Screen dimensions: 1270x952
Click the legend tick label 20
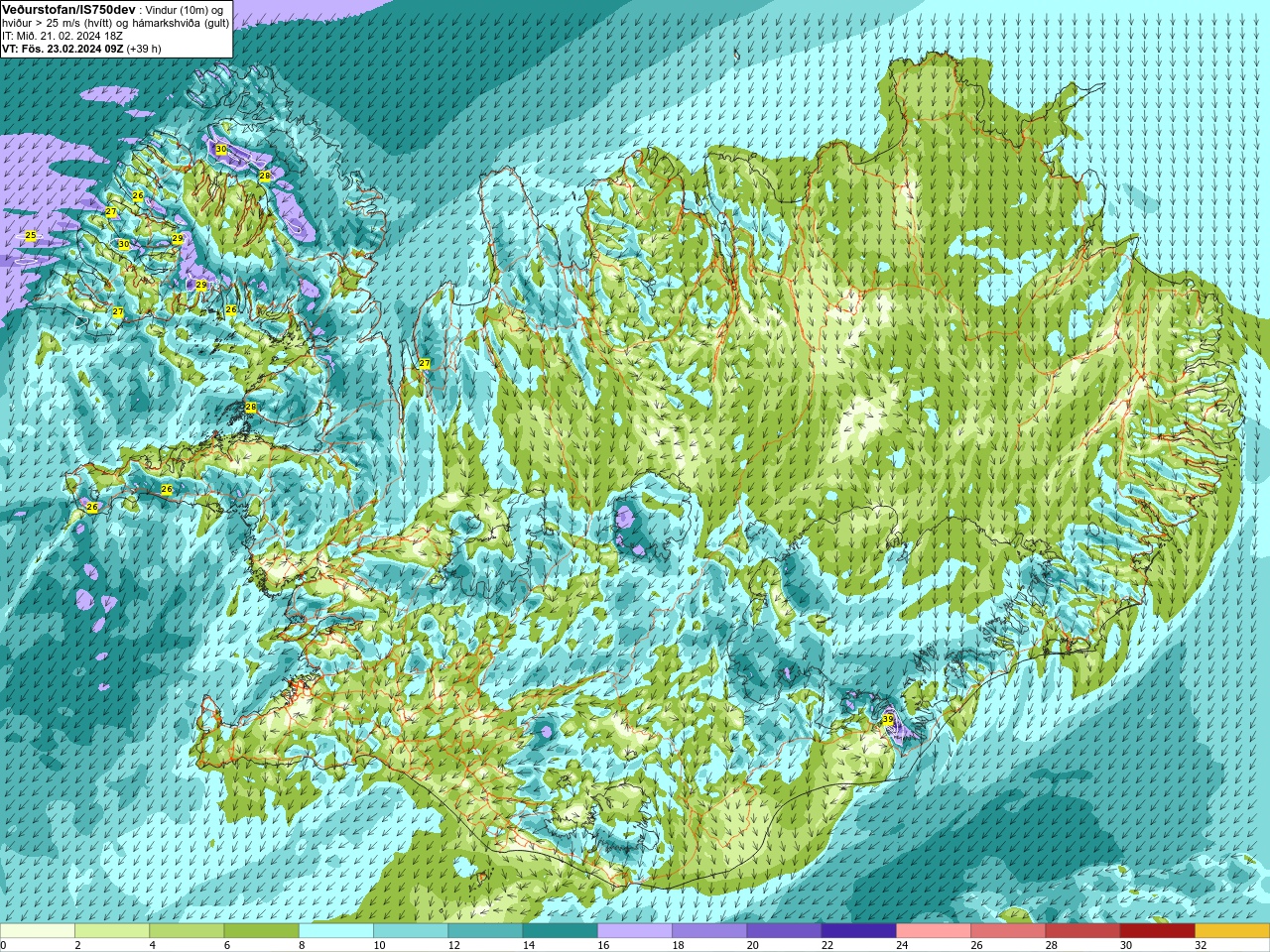[752, 946]
